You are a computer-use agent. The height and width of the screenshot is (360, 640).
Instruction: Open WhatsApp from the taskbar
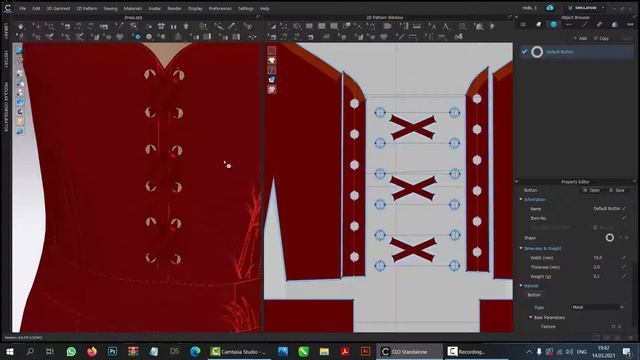click(71, 351)
